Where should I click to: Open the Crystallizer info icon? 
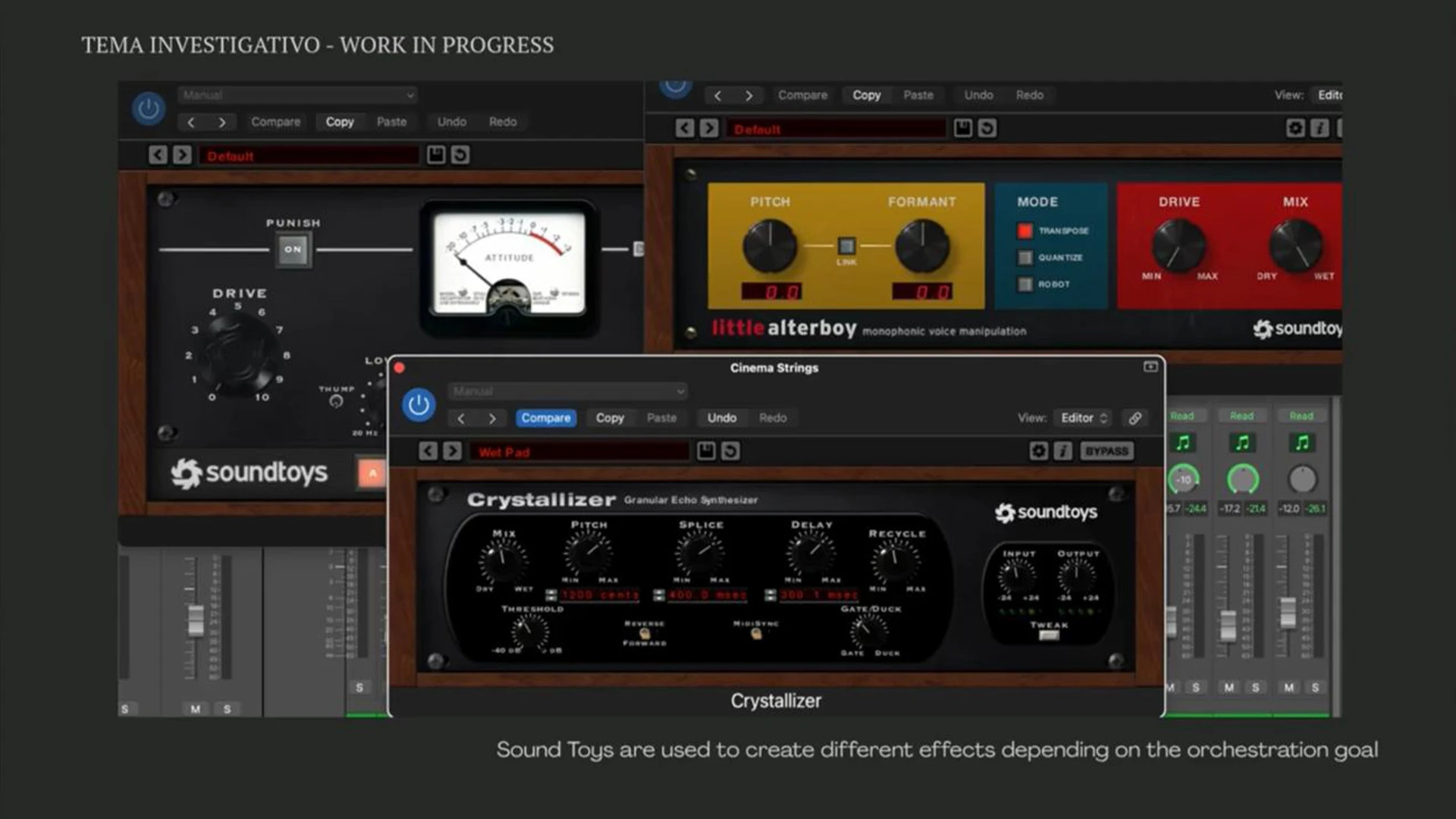pos(1063,451)
